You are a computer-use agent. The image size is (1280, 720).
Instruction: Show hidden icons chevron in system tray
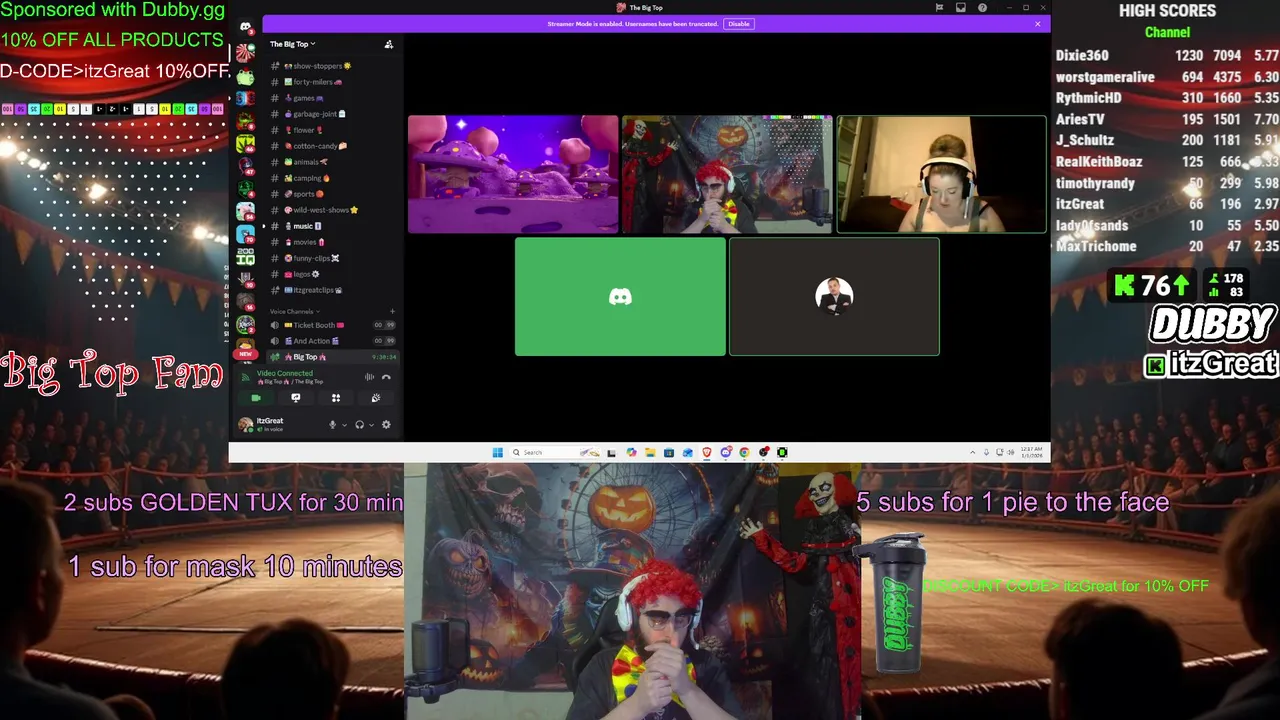point(972,452)
